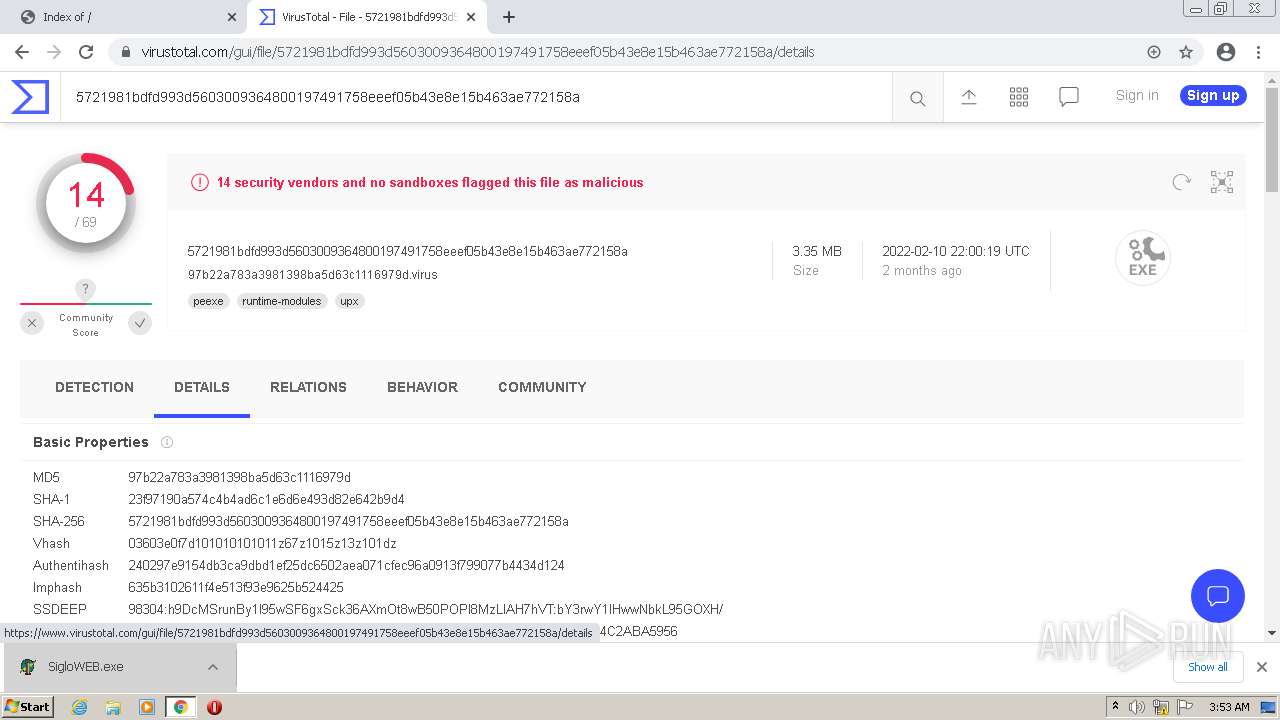Open the Windows Start menu
This screenshot has width=1280, height=720.
coord(27,707)
